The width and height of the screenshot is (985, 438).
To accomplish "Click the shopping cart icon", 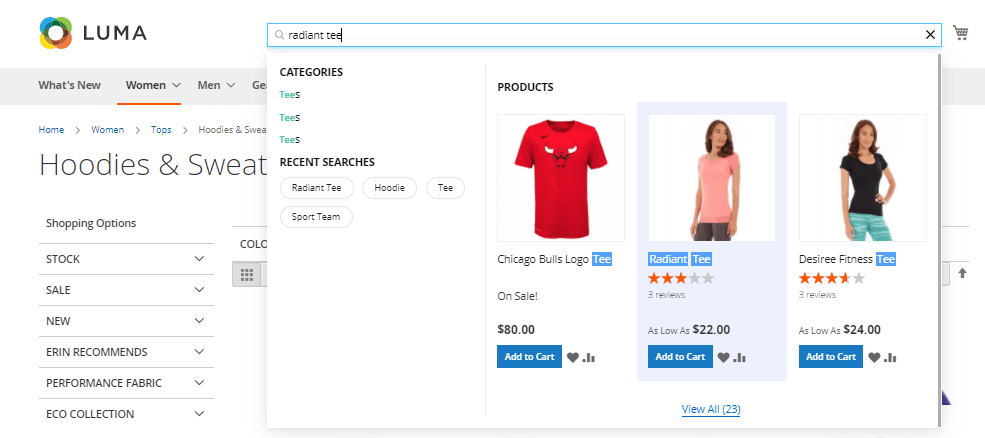I will pos(960,33).
